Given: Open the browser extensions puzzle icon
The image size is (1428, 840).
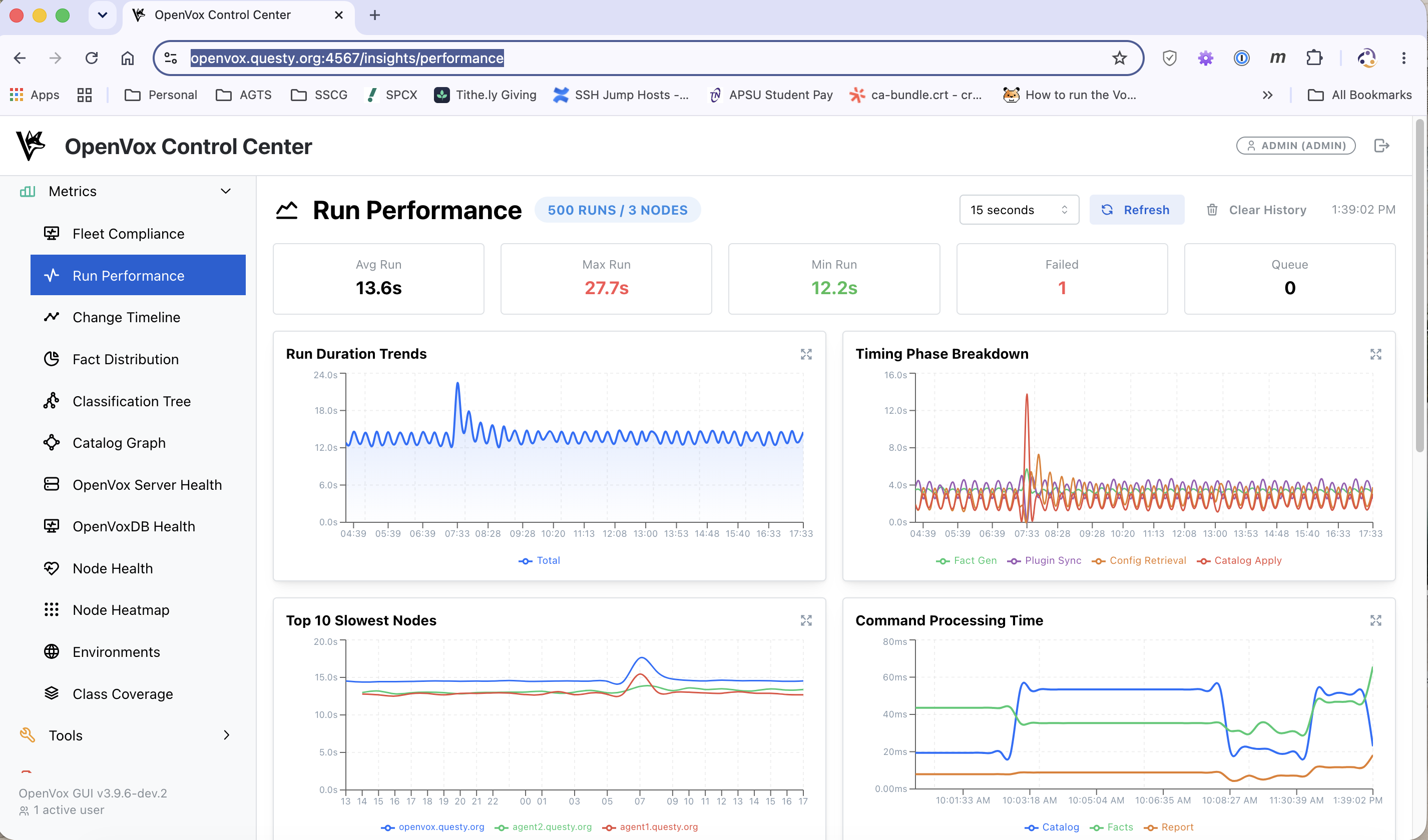Looking at the screenshot, I should [x=1314, y=58].
